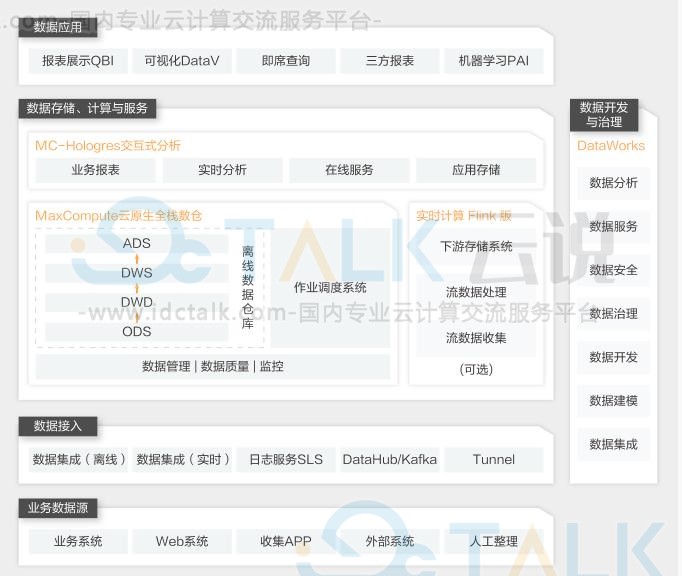Click the 数据开发与治理 section label
The height and width of the screenshot is (576, 682).
[x=604, y=115]
